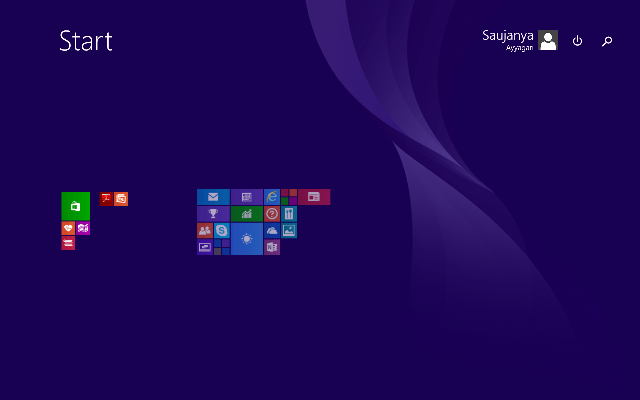Open the green Store tile
The height and width of the screenshot is (400, 640).
(x=76, y=206)
